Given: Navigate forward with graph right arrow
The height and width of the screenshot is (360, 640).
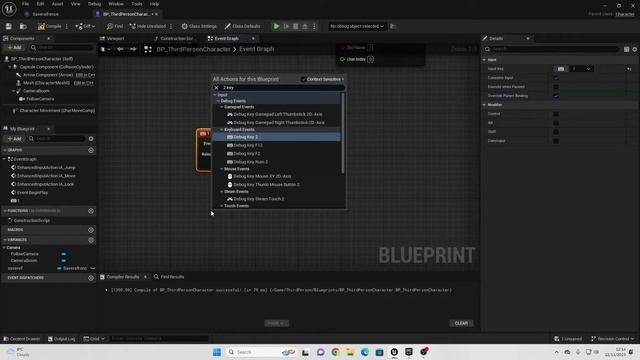Looking at the screenshot, I should [x=133, y=49].
